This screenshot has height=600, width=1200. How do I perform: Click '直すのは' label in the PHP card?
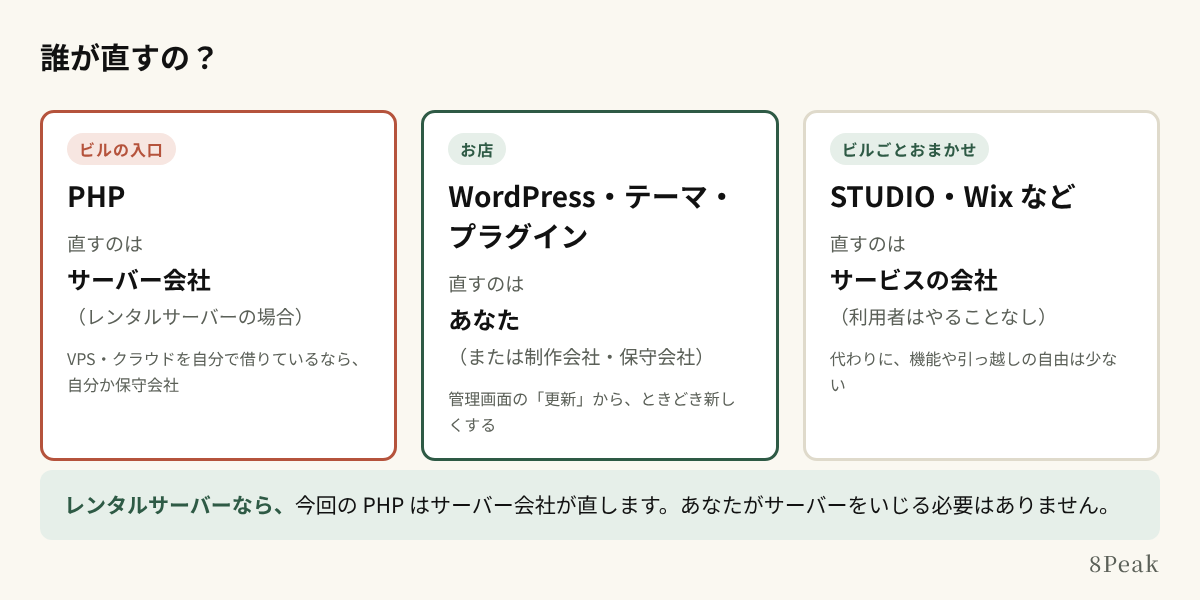click(x=105, y=243)
